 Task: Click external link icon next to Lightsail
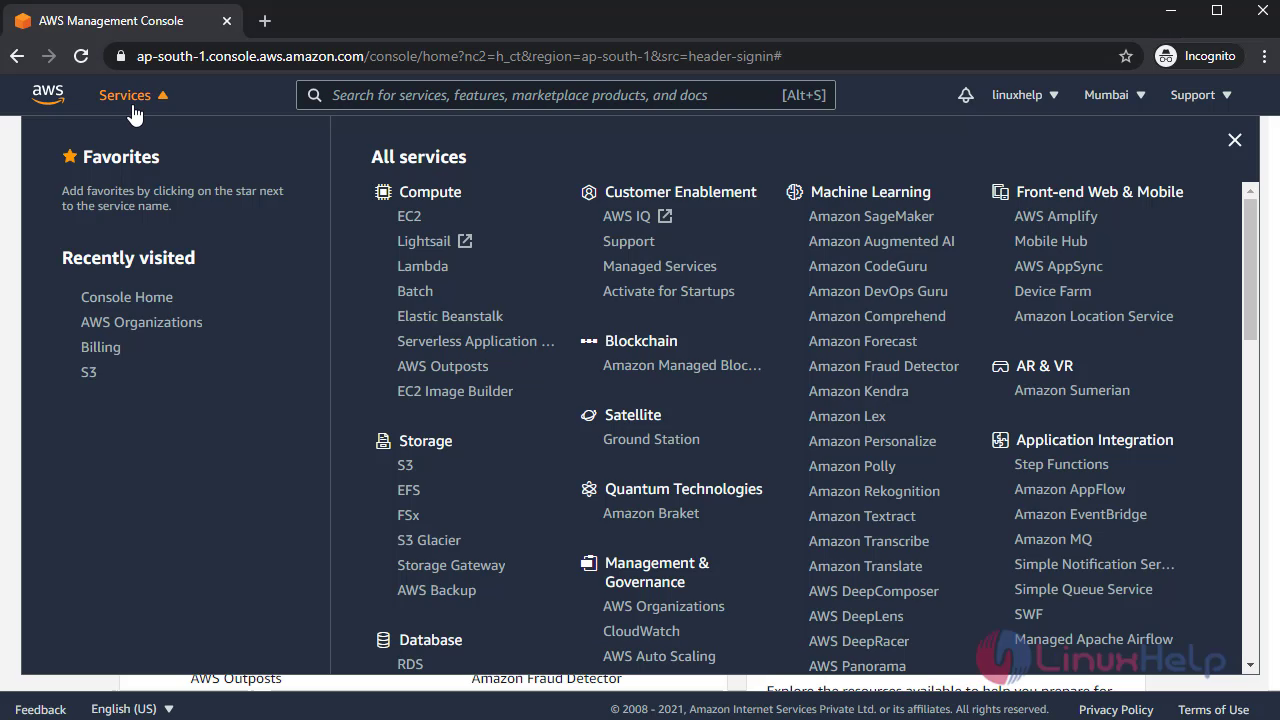coord(465,241)
